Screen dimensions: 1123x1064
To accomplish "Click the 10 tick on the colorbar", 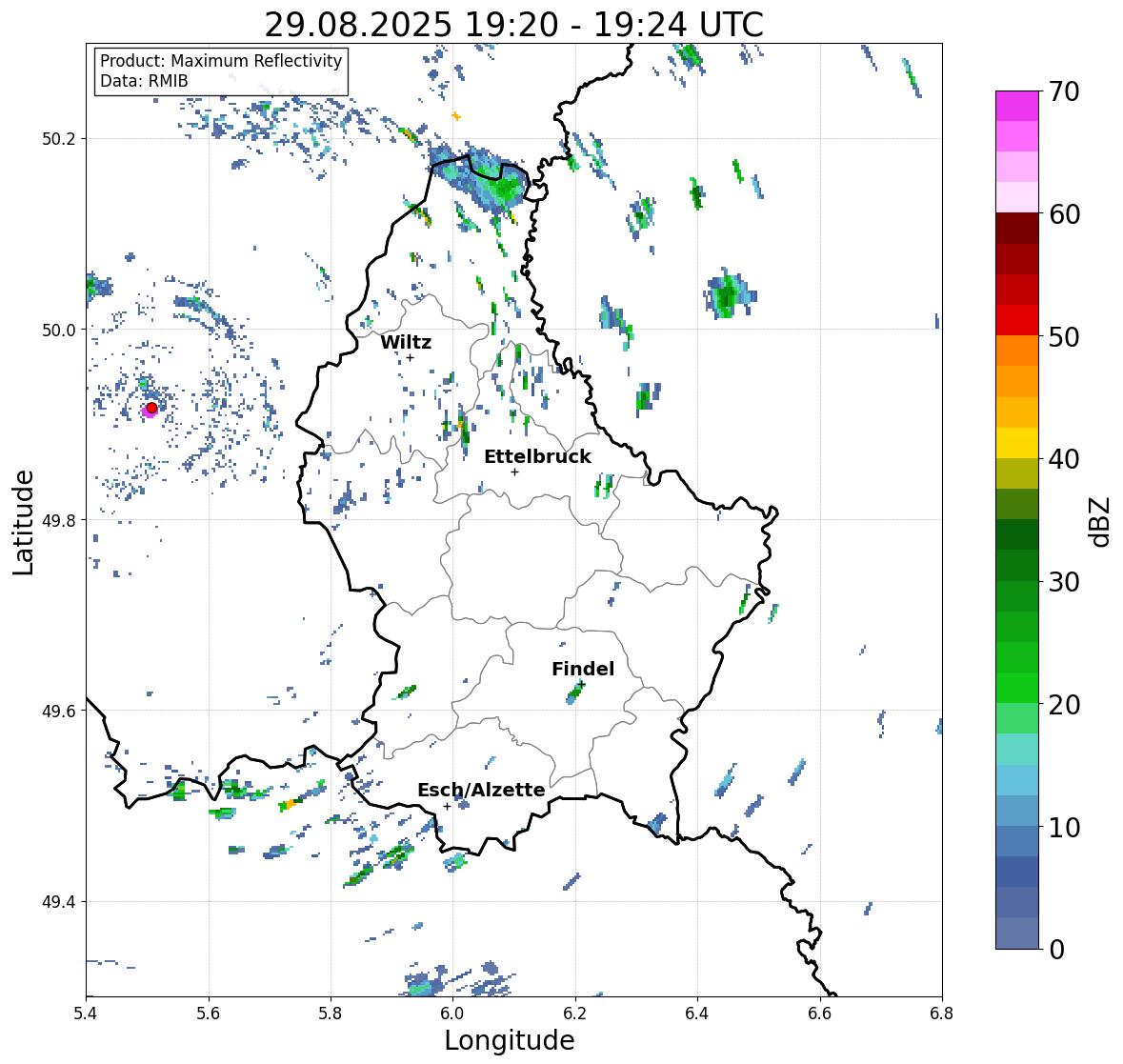I will (x=1064, y=827).
